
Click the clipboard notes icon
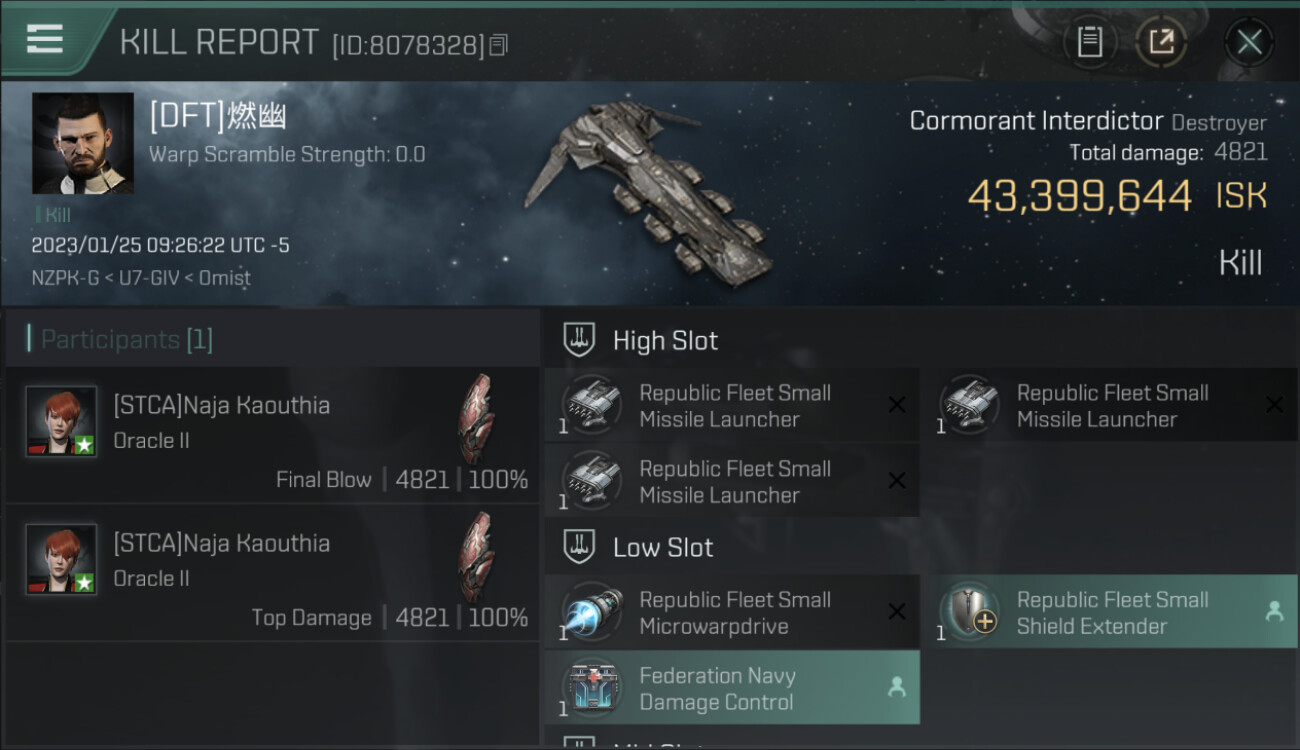(1089, 42)
